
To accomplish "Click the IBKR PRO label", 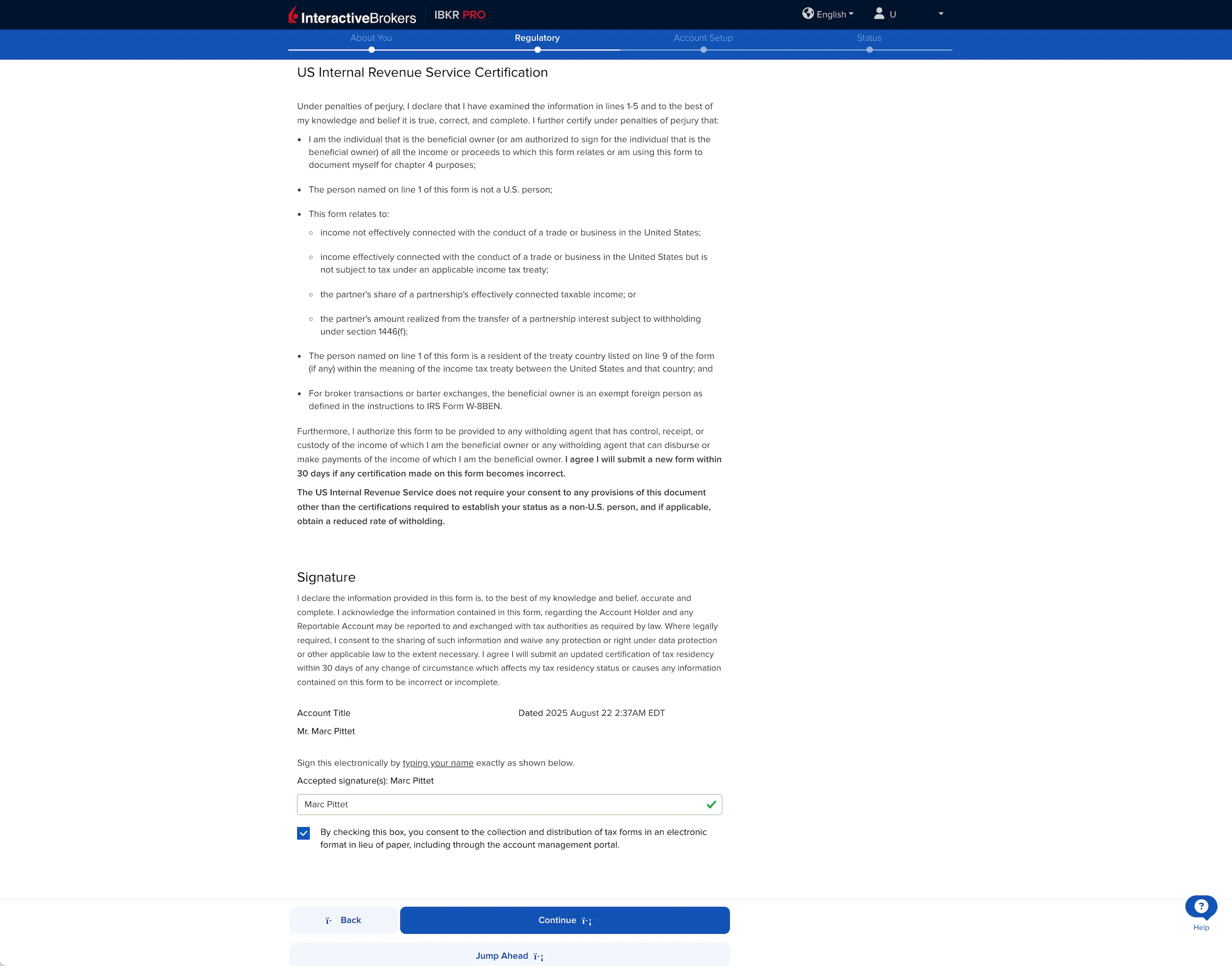I will [x=459, y=15].
